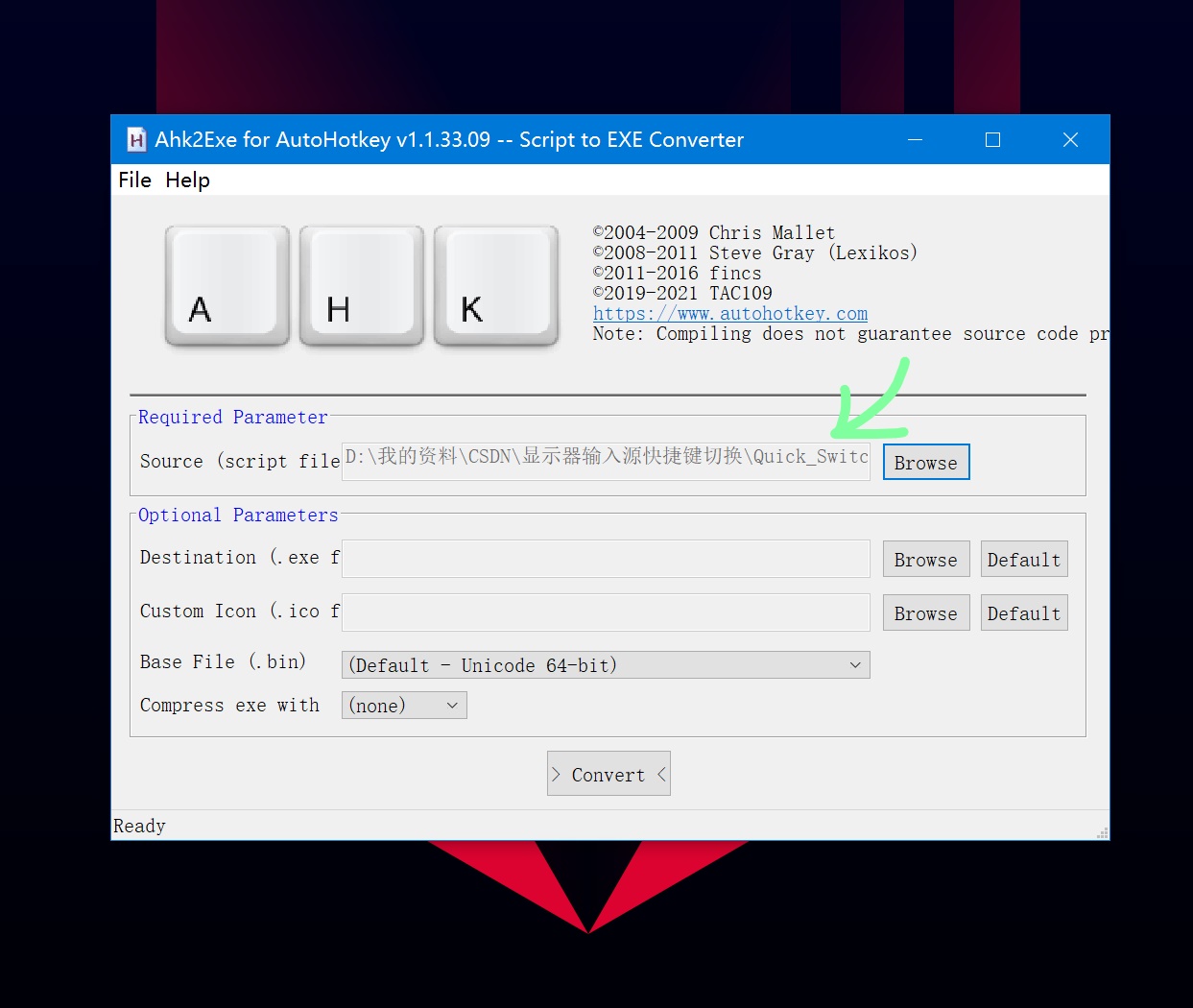This screenshot has width=1193, height=1008.
Task: Open the Compress exe with dropdown
Action: [404, 706]
